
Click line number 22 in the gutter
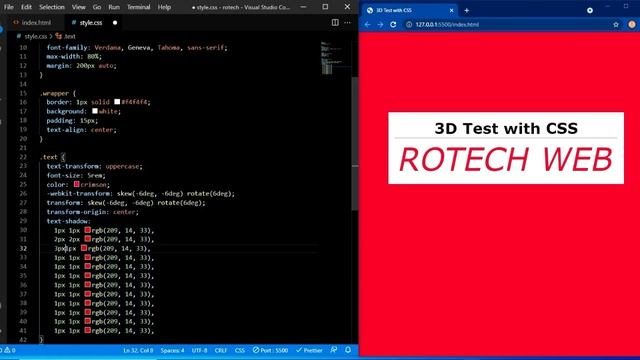(23, 157)
